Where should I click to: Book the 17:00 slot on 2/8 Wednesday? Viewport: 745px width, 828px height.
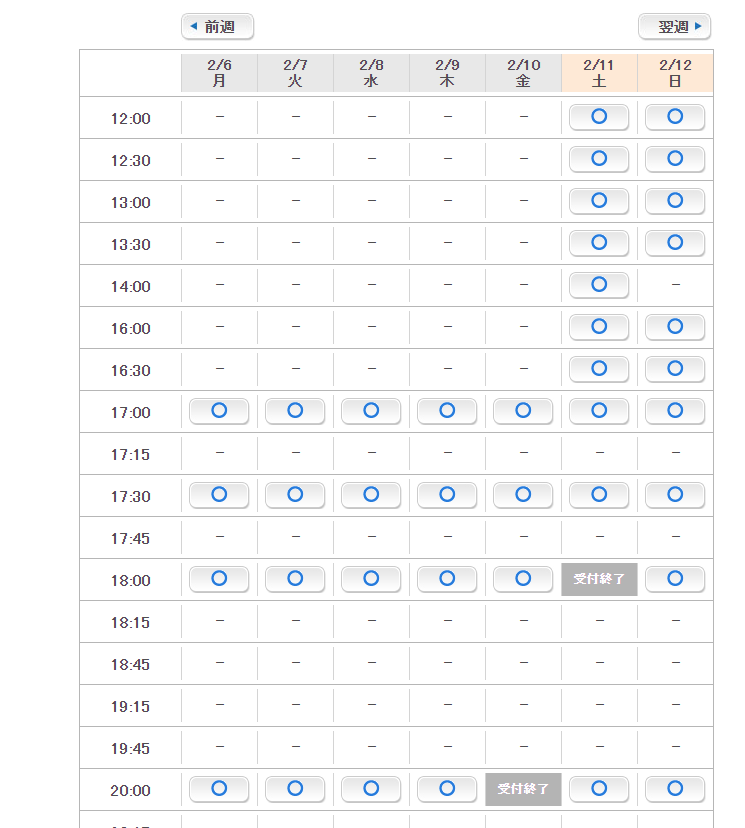pyautogui.click(x=371, y=411)
